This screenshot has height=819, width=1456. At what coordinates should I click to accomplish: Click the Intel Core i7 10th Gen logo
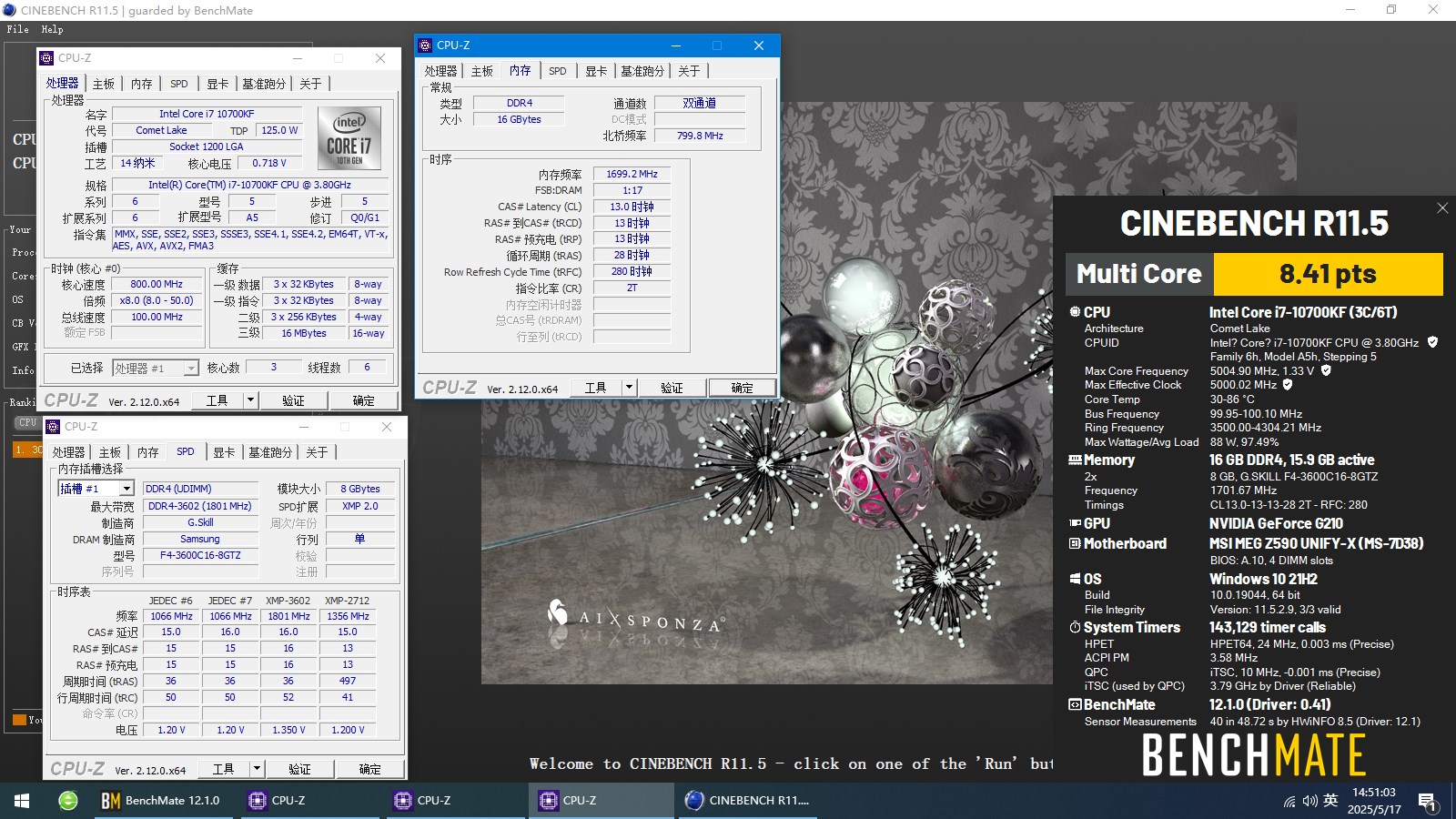tap(349, 137)
